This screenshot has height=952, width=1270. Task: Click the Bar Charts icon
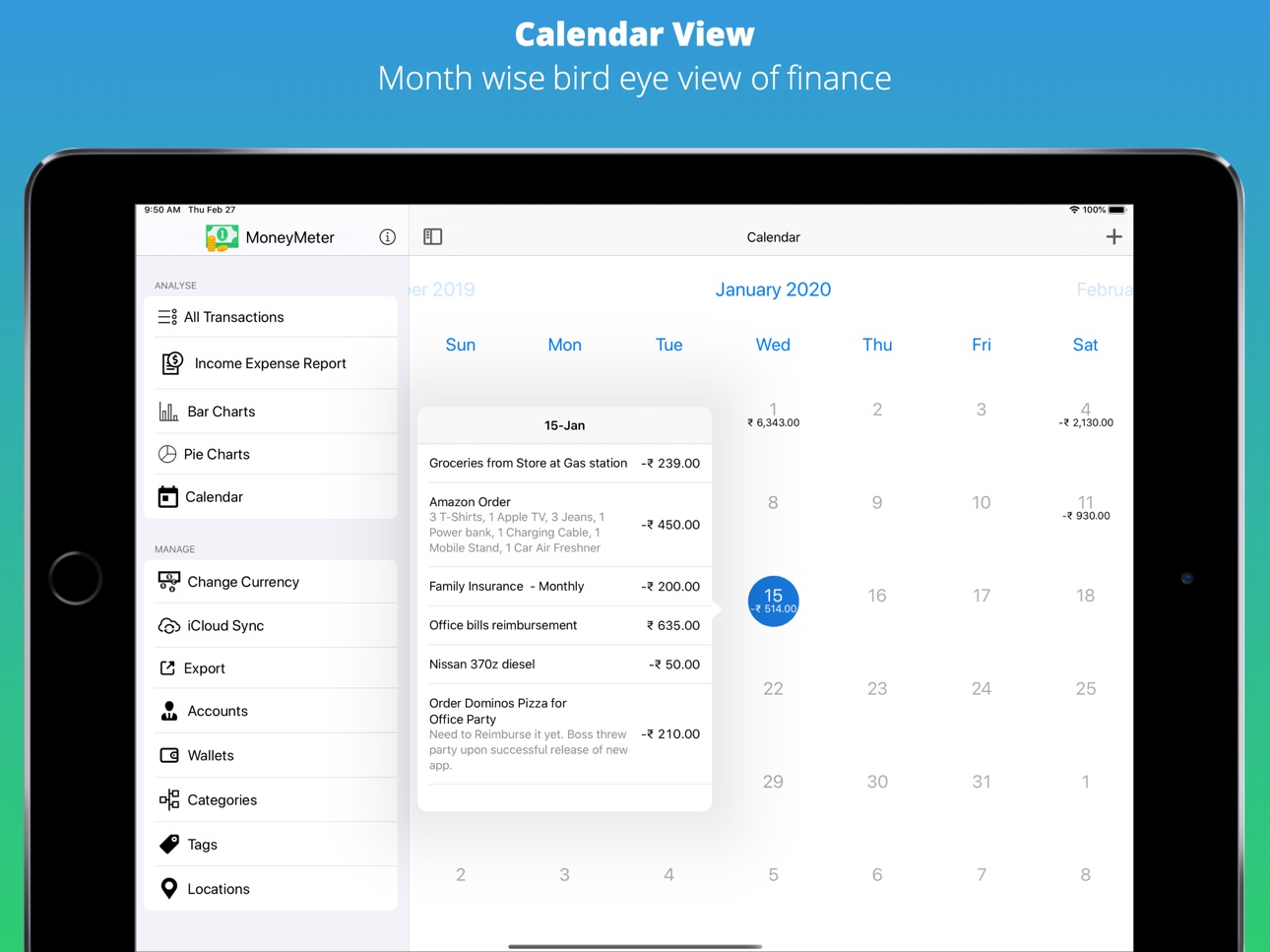[x=168, y=412]
